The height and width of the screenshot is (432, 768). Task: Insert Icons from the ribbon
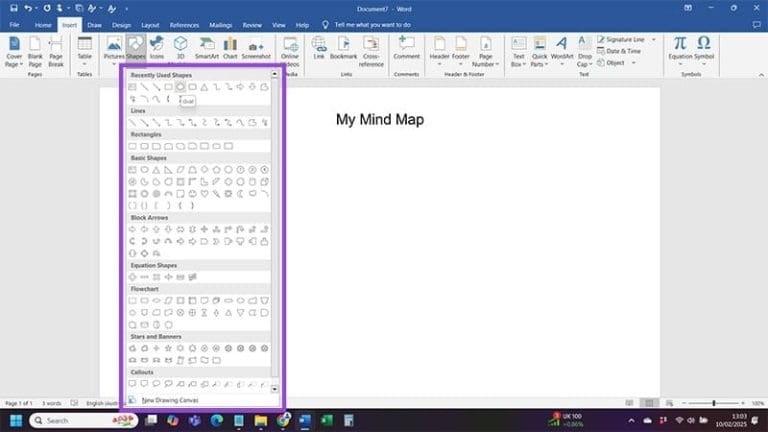[x=157, y=48]
